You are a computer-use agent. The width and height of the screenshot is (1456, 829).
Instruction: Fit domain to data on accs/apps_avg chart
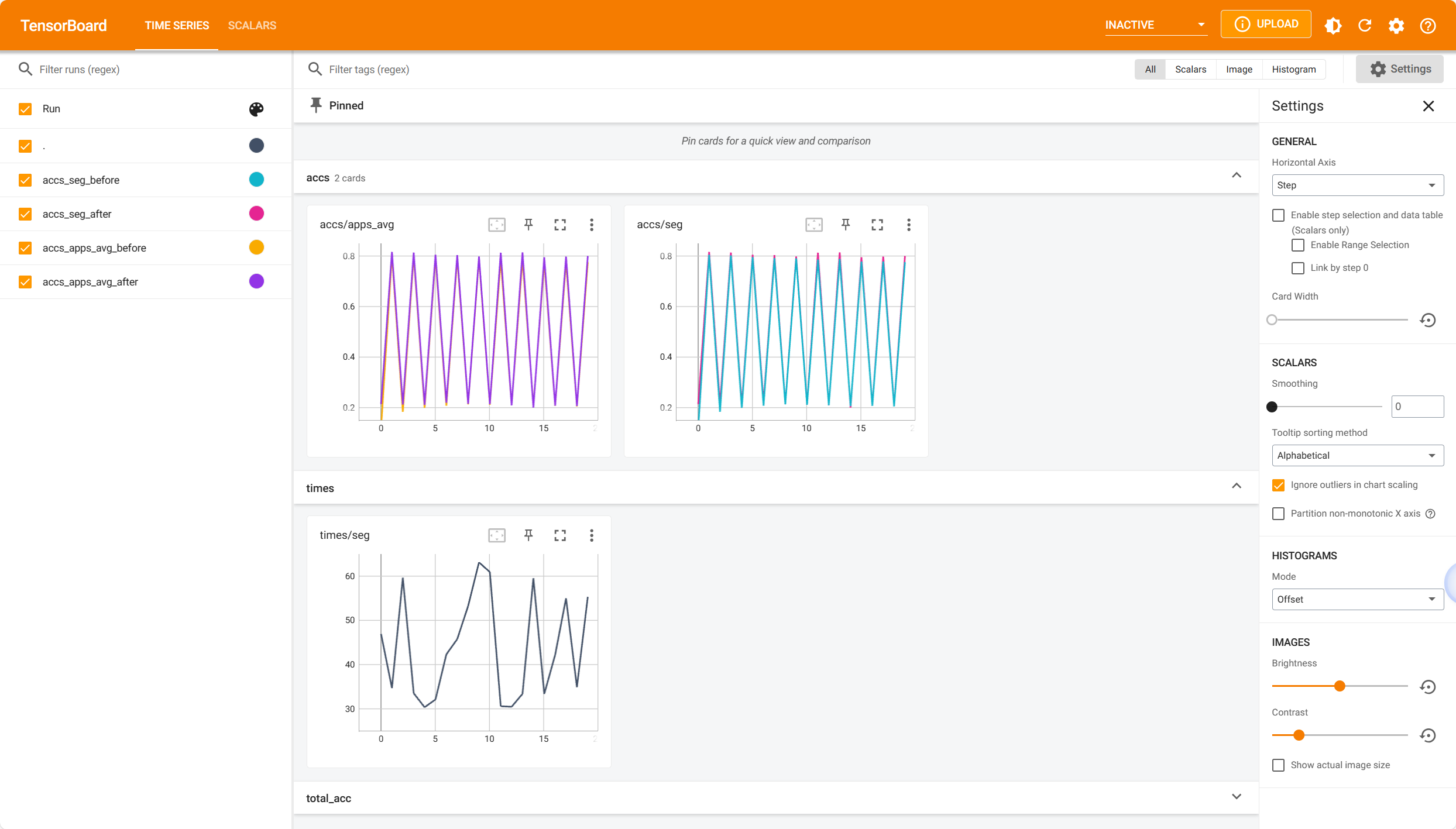[497, 225]
